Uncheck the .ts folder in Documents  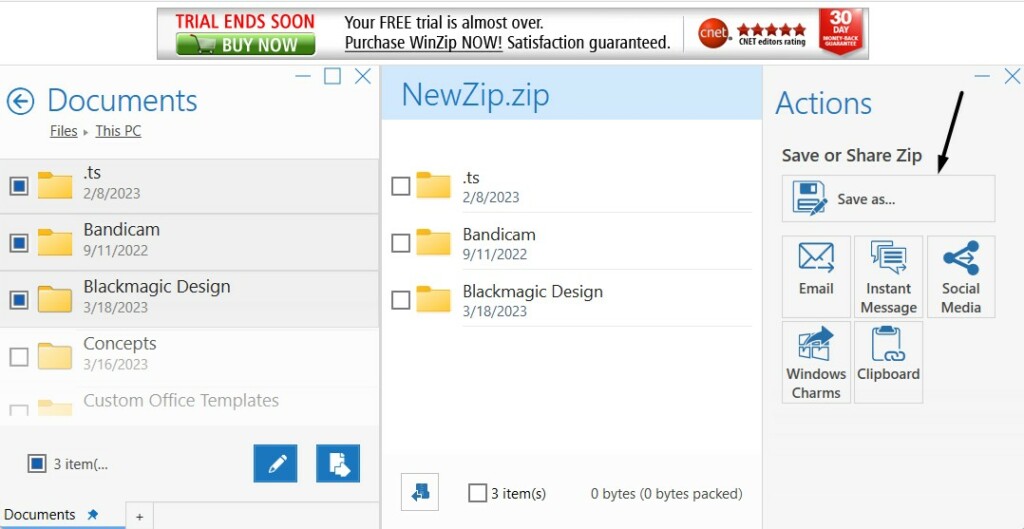pyautogui.click(x=19, y=186)
